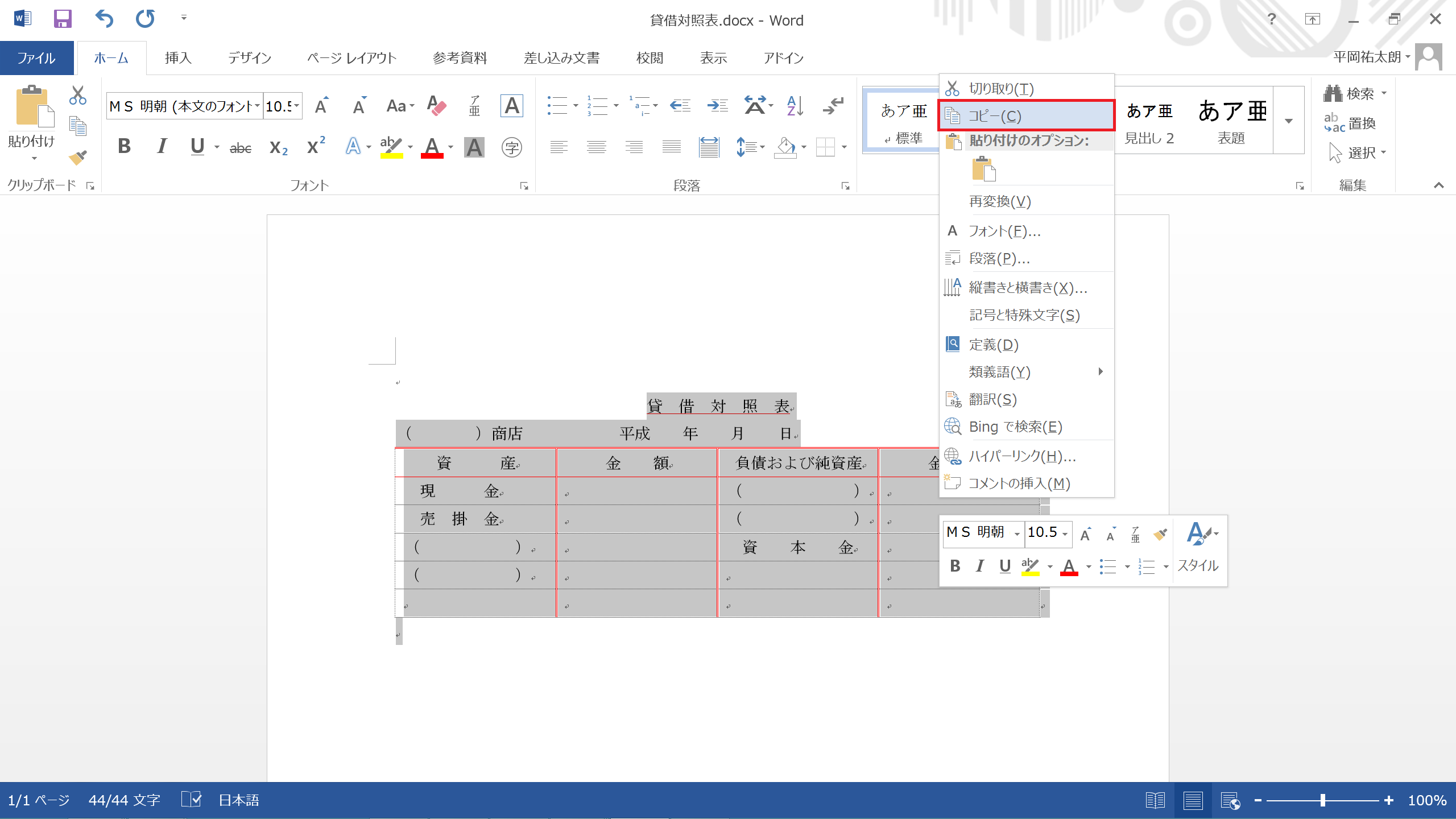Image resolution: width=1456 pixels, height=819 pixels.
Task: Toggle Italic in the mini toolbar
Action: point(979,566)
